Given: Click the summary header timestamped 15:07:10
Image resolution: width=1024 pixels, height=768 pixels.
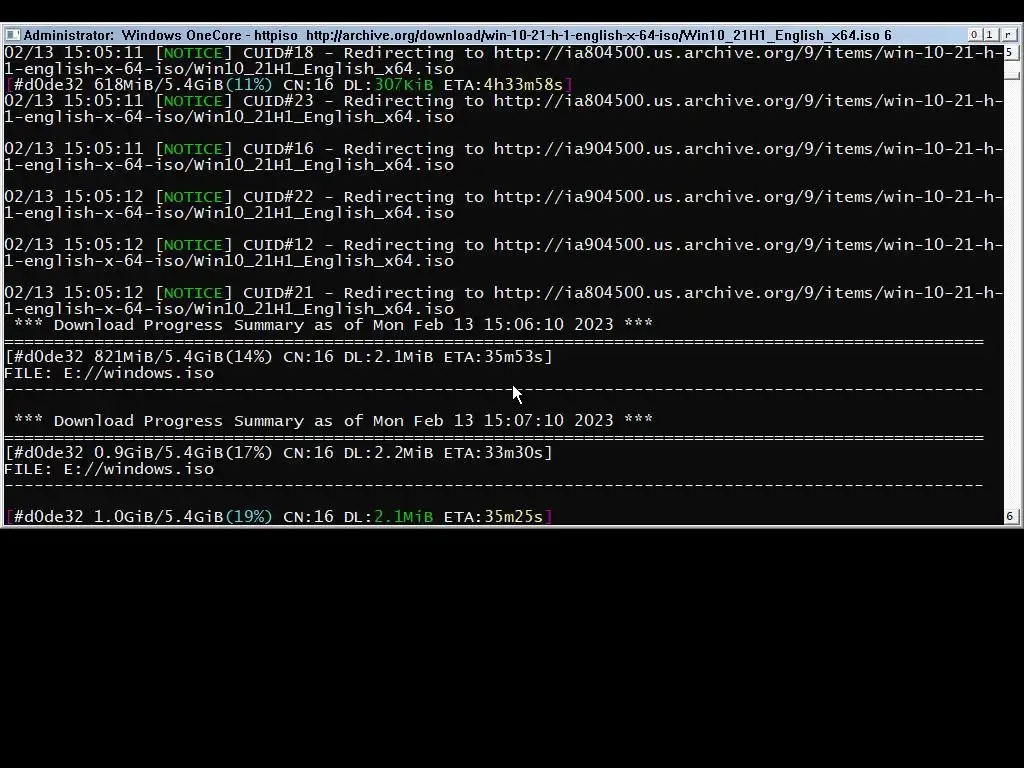Looking at the screenshot, I should click(x=333, y=421).
